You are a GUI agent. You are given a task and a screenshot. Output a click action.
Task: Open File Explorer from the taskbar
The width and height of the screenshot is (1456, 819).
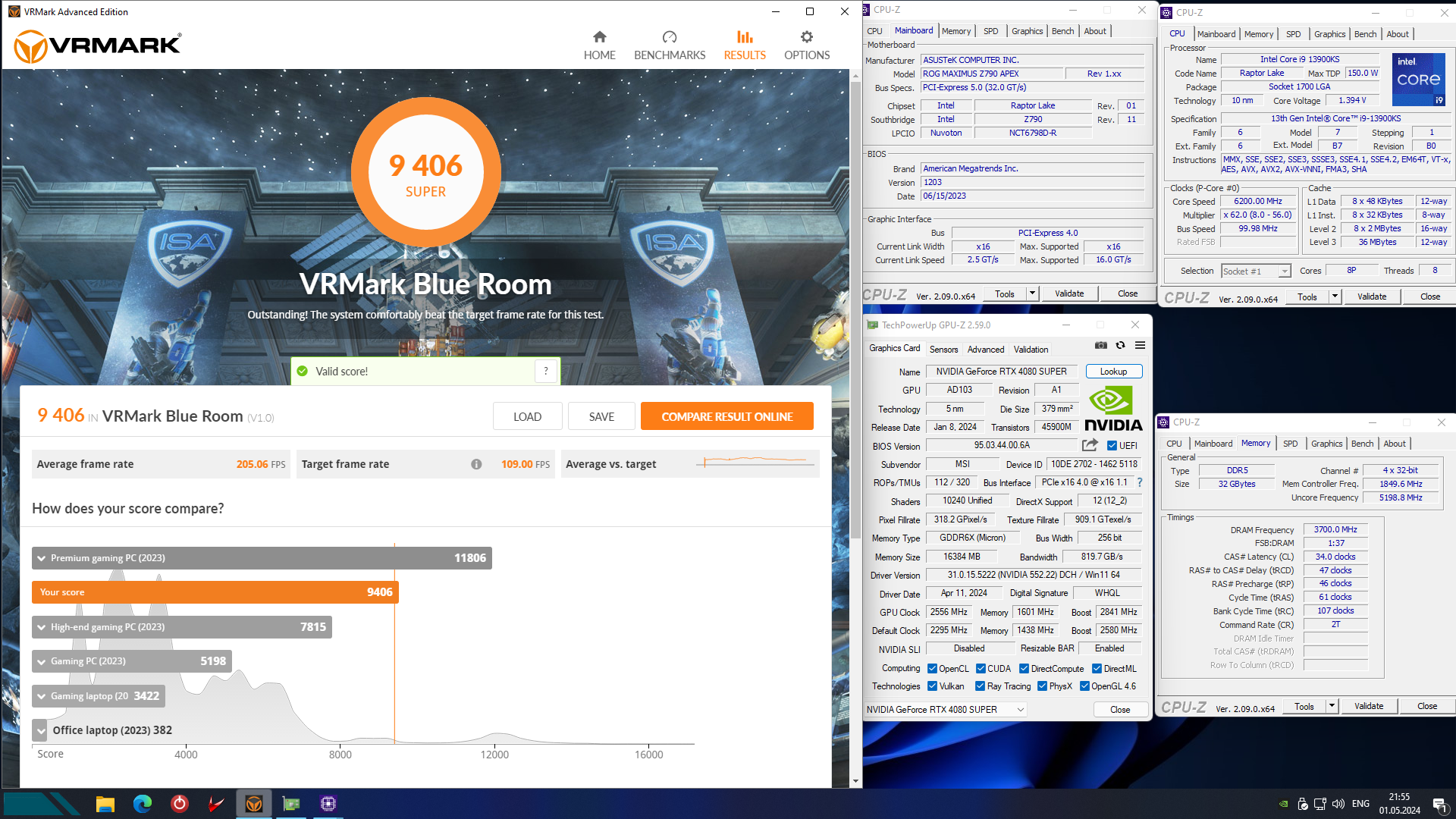click(105, 804)
